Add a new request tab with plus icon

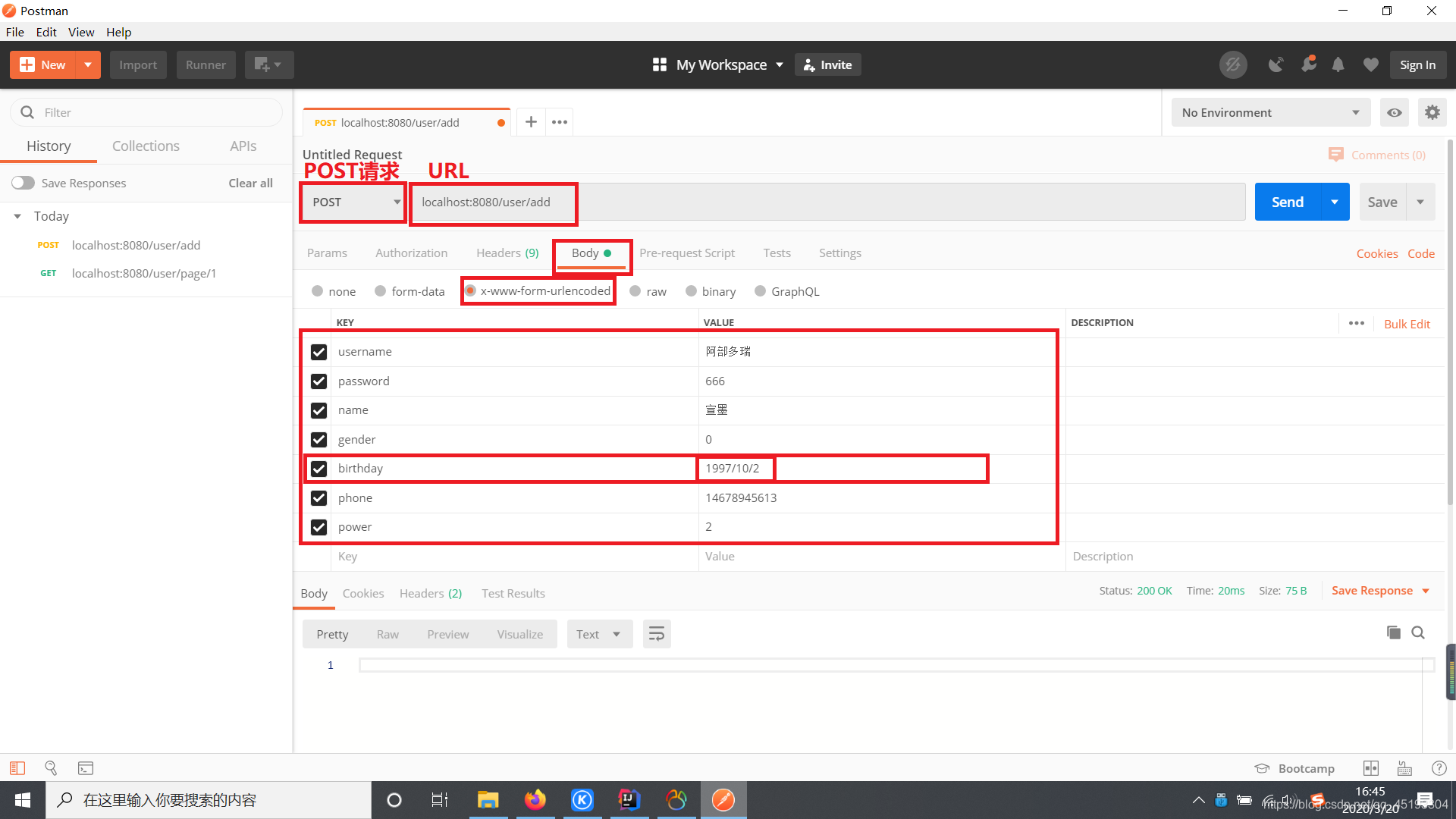[x=531, y=122]
